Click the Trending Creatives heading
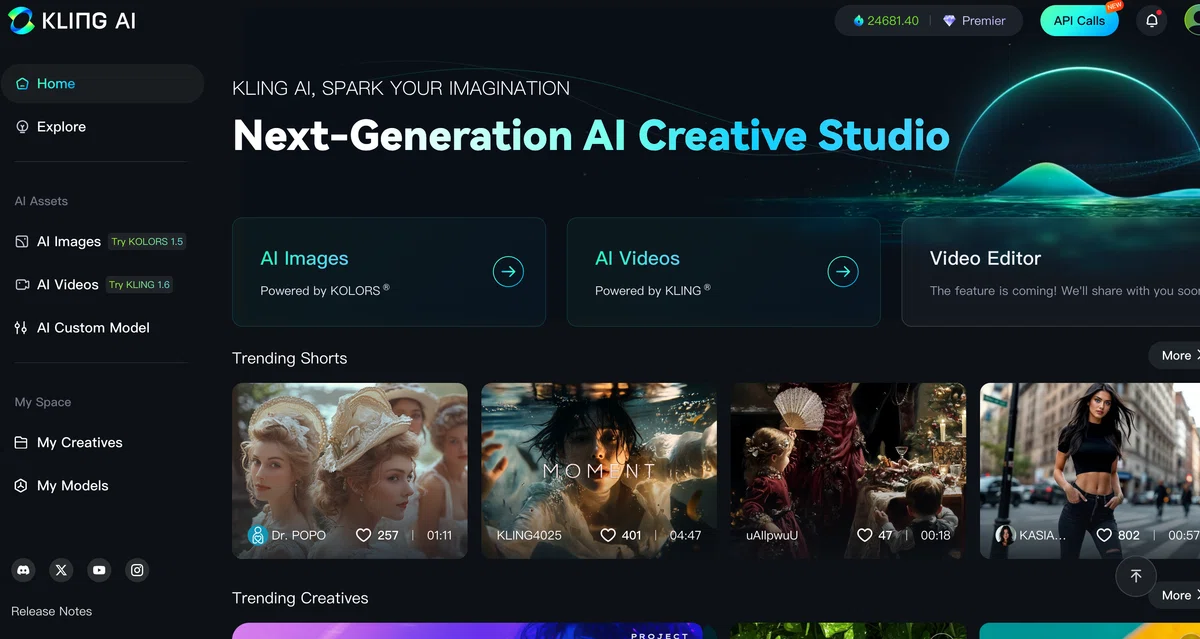1200x639 pixels. click(300, 598)
